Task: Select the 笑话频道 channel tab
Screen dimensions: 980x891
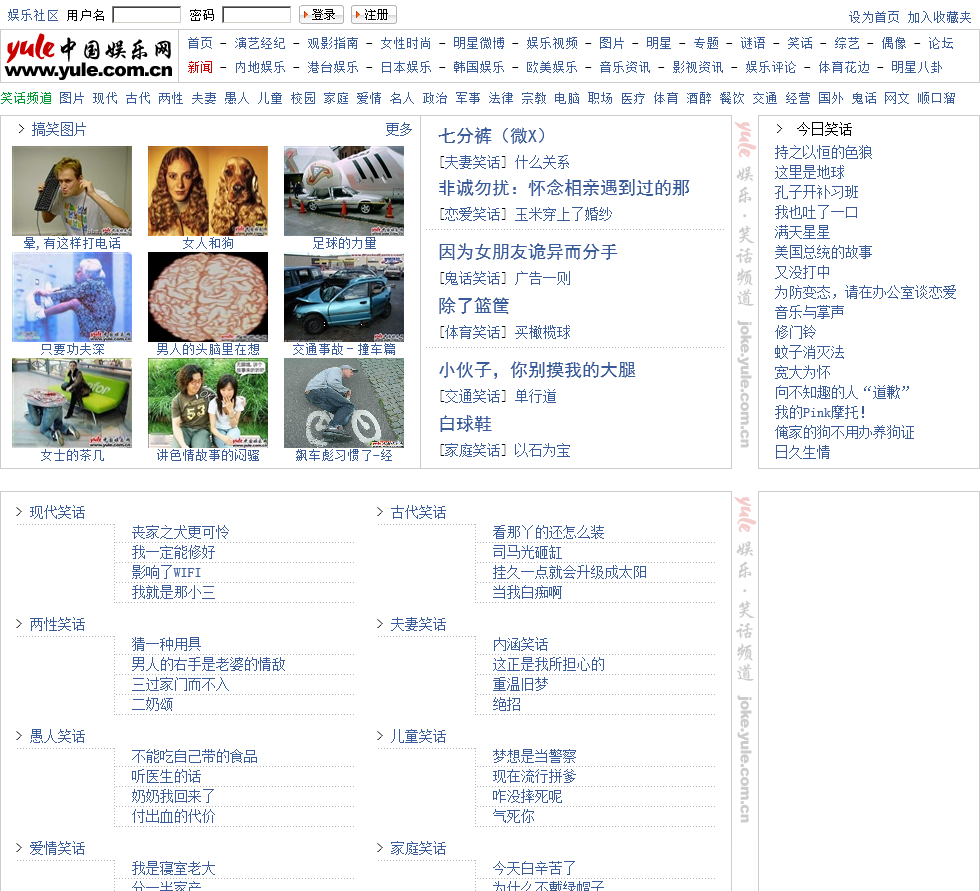Action: (26, 98)
